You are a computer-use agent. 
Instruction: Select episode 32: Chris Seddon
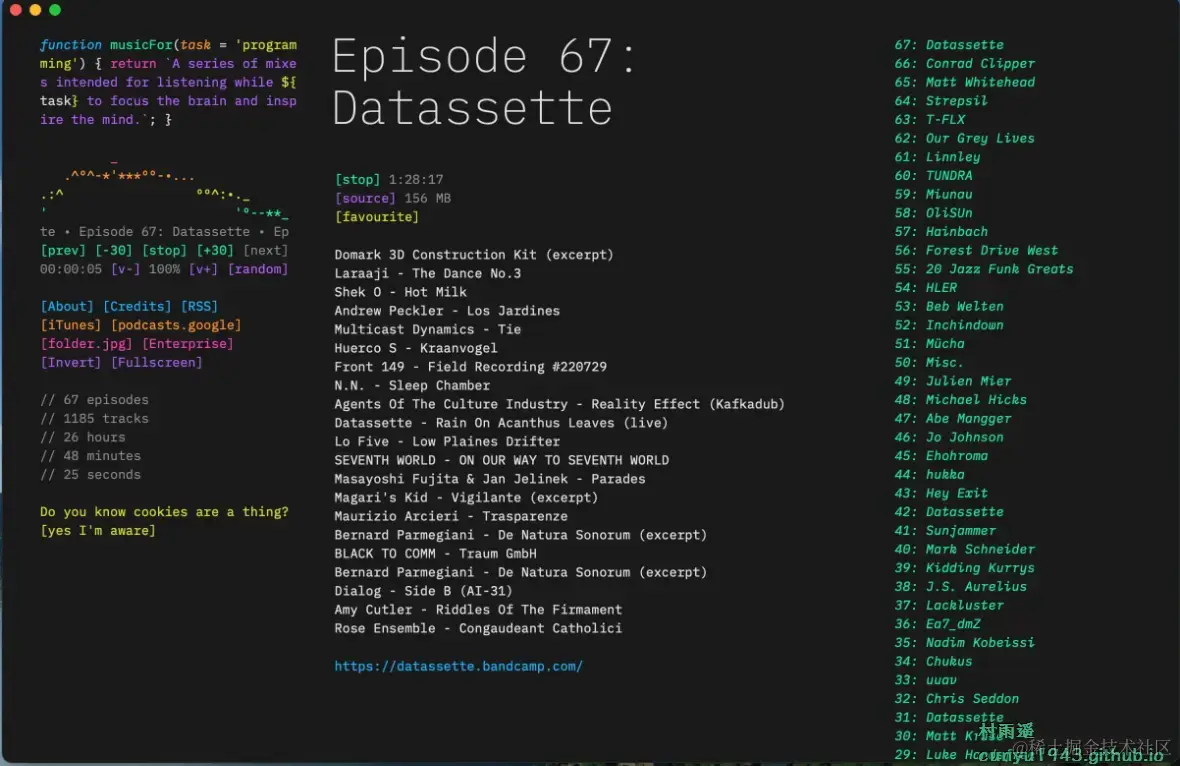tap(956, 698)
